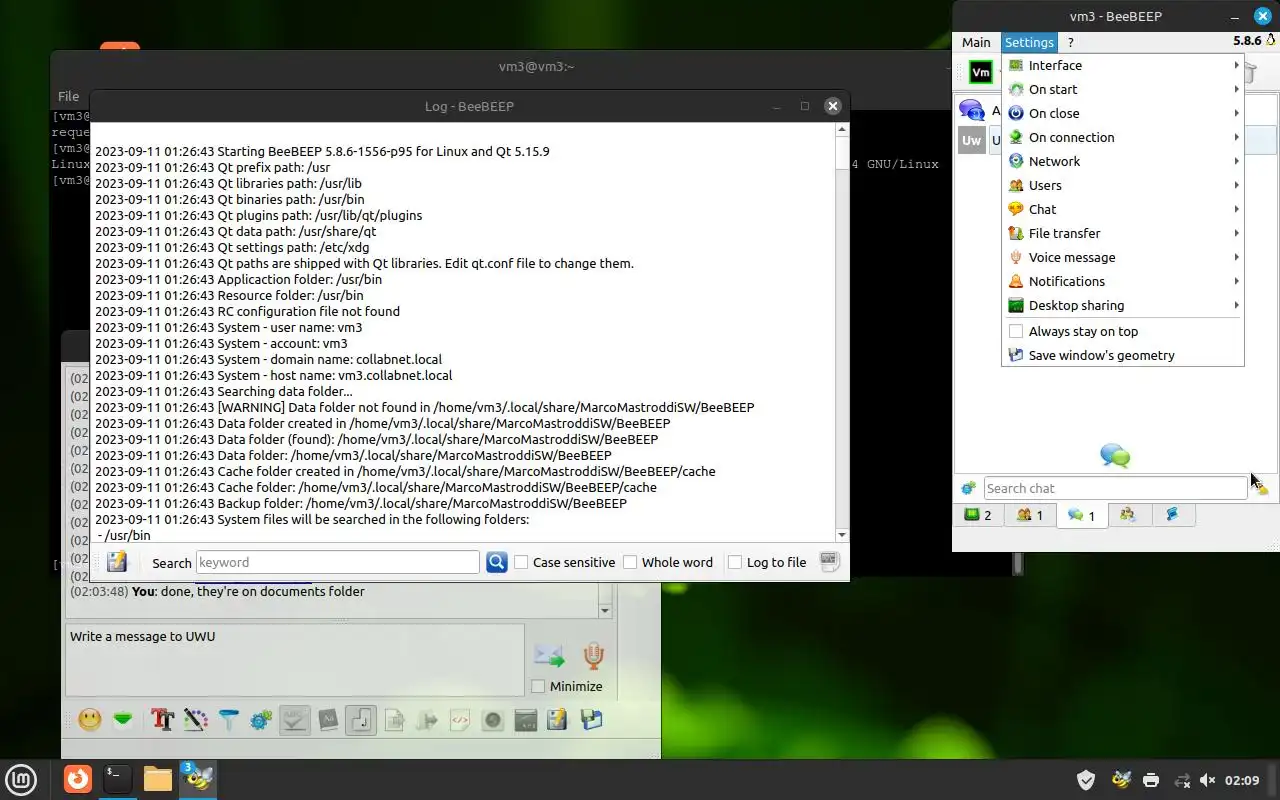Click the code tag icon in chat toolbar
This screenshot has width=1280, height=800.
[x=460, y=719]
